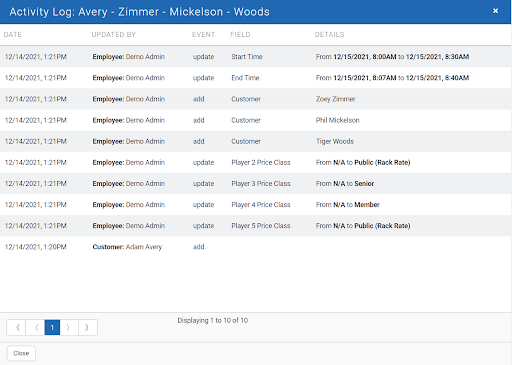Go to last page arrow
This screenshot has width=512, height=365.
coord(88,327)
